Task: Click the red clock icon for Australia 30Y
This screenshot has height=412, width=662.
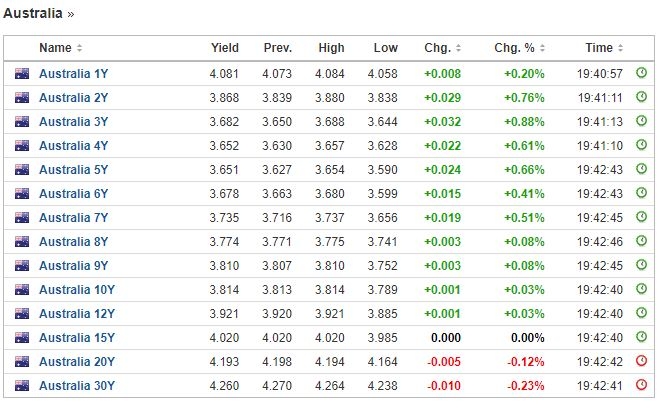Action: point(641,385)
